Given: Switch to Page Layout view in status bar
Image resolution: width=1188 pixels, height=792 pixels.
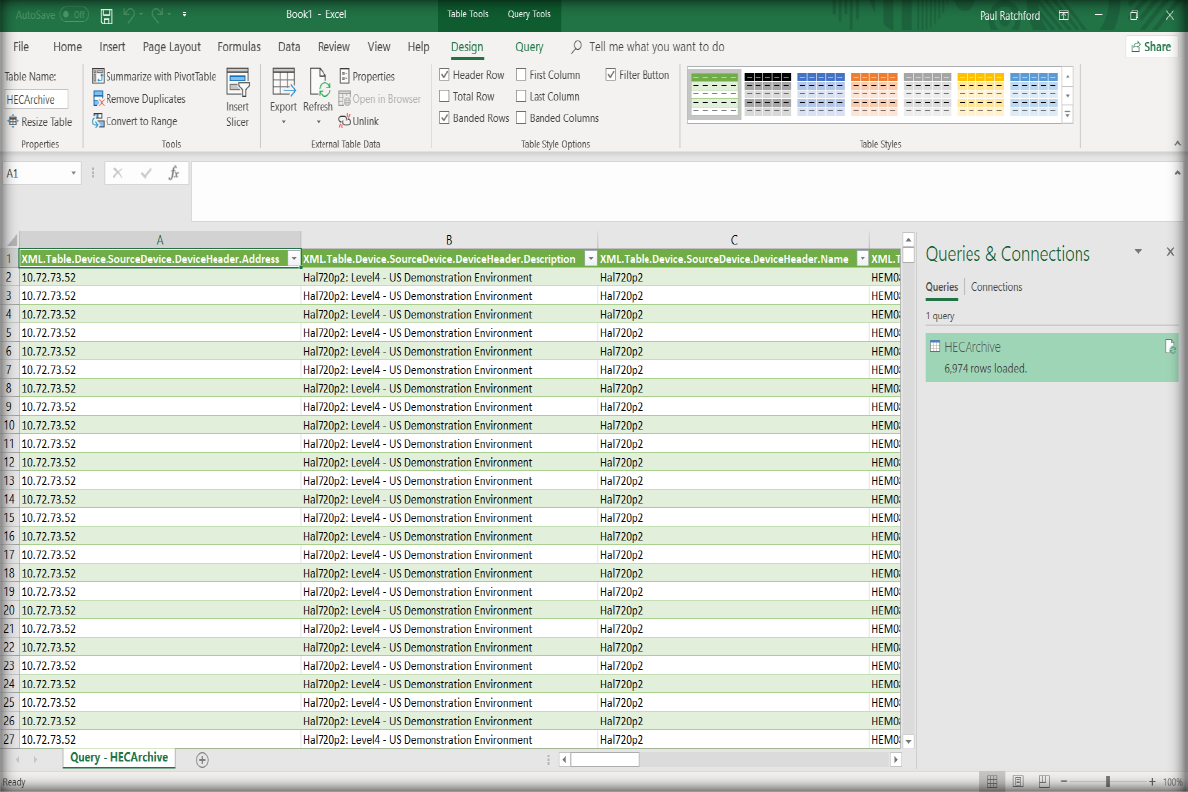Looking at the screenshot, I should click(1017, 781).
